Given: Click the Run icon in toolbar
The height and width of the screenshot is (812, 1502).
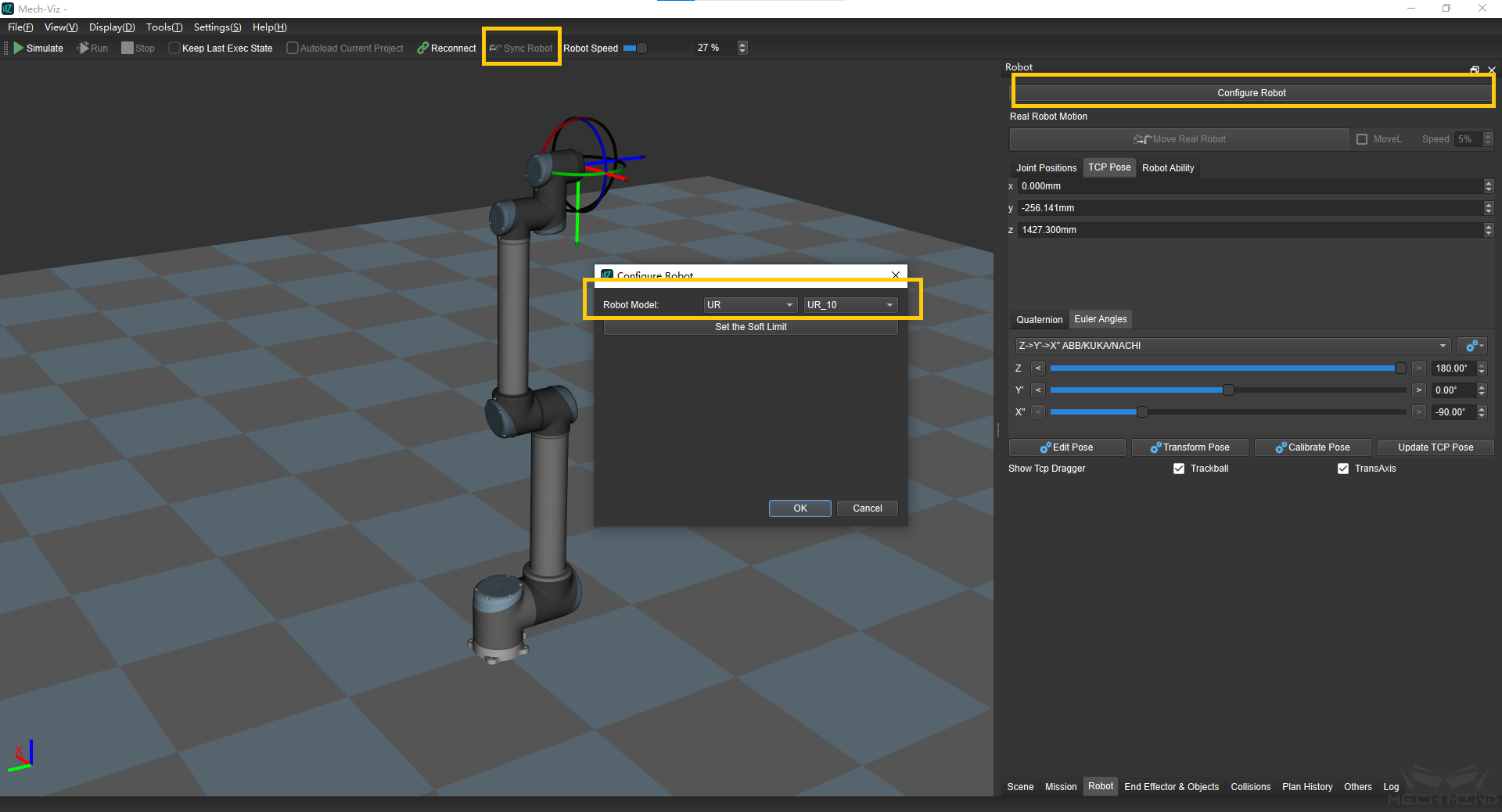Looking at the screenshot, I should click(x=83, y=49).
